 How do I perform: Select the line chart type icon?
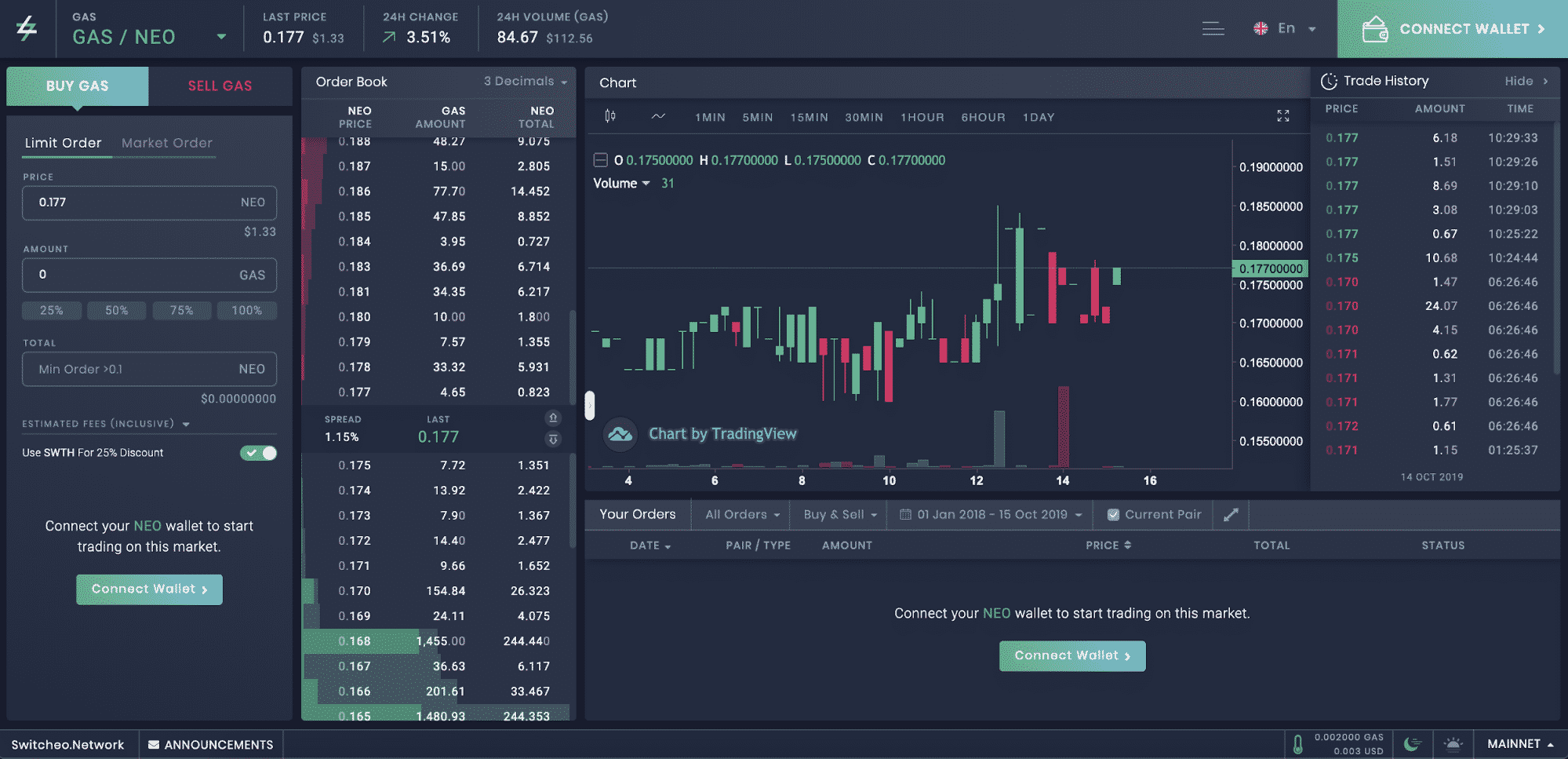[x=657, y=116]
